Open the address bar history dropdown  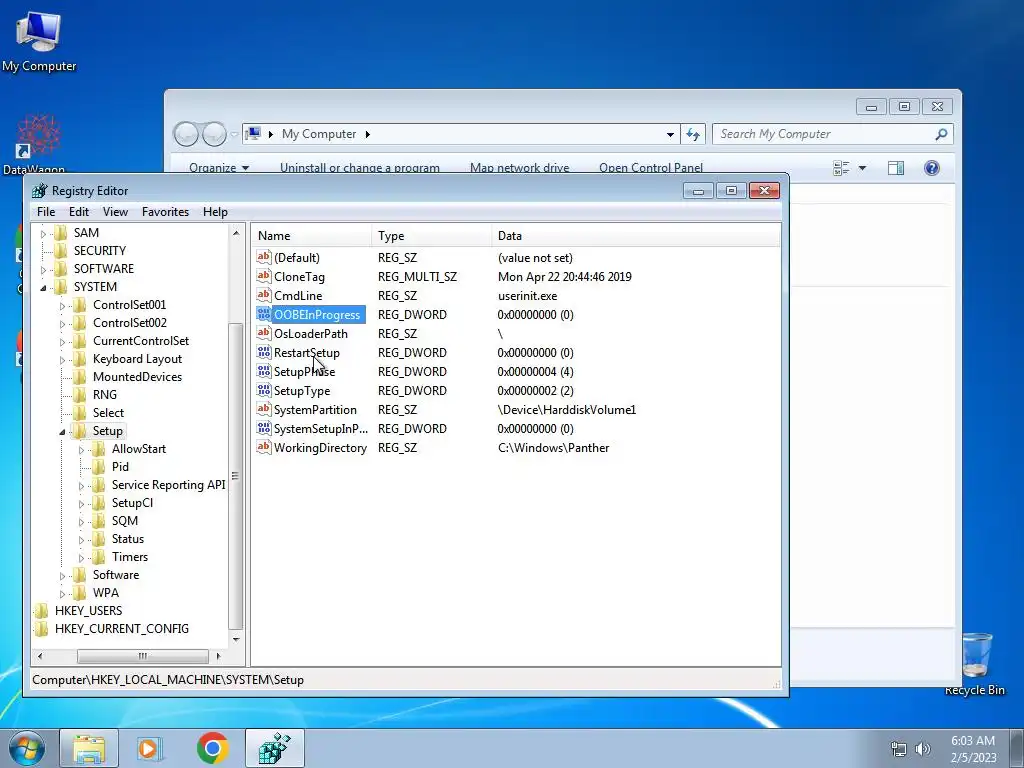point(670,135)
